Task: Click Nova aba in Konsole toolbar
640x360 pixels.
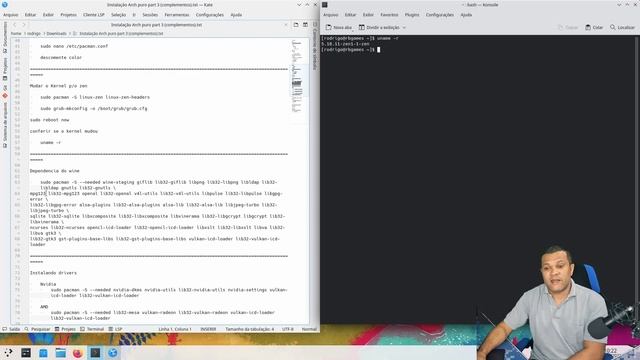Action: (x=339, y=27)
